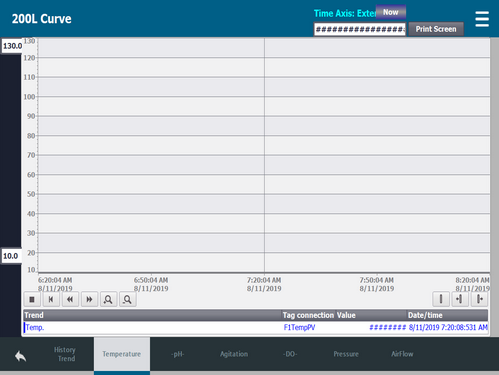The height and width of the screenshot is (375, 499).
Task: Open the Agitation tab
Action: click(x=234, y=354)
